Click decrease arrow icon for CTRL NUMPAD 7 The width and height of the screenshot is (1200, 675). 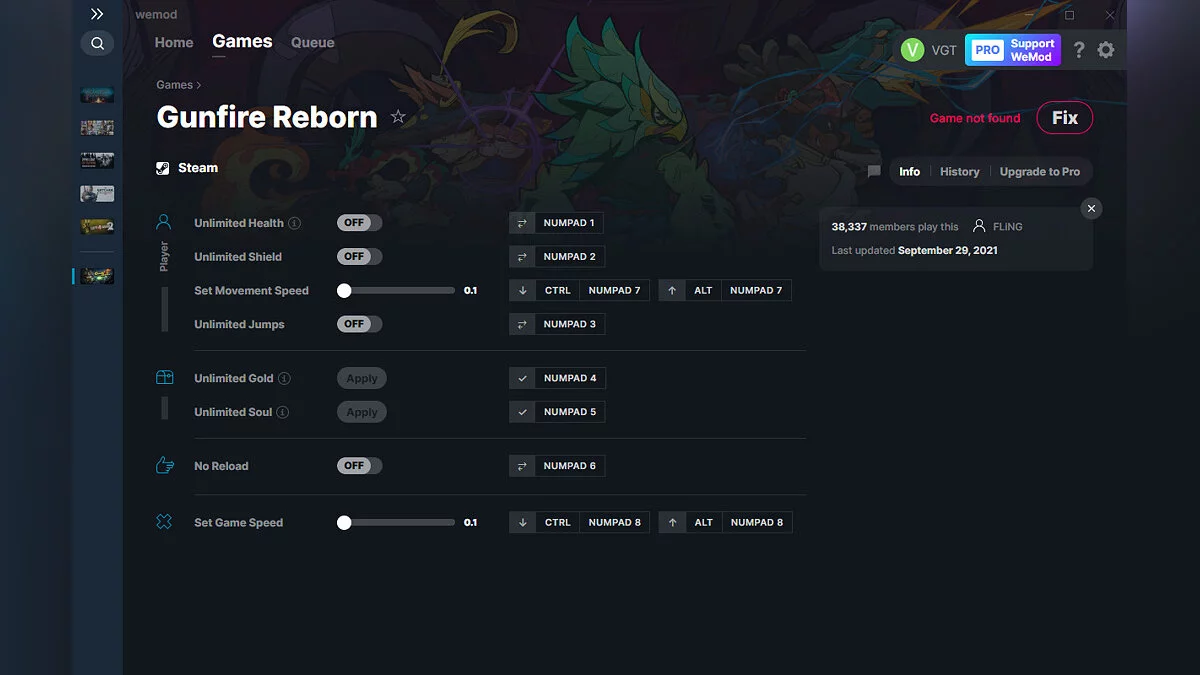click(x=522, y=291)
